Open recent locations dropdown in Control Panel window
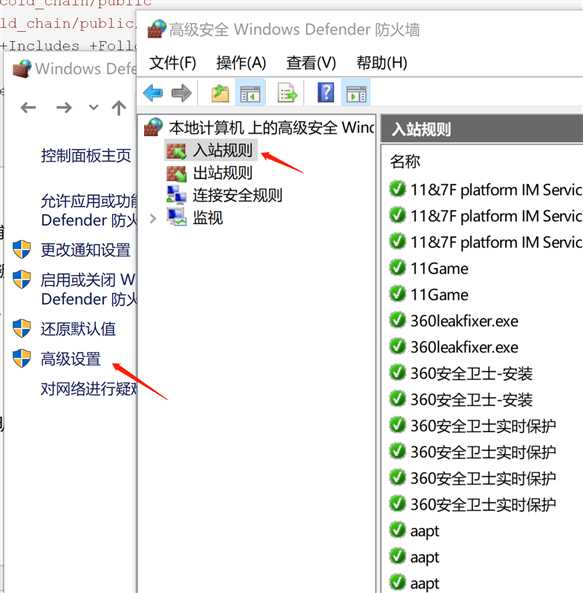583x593 pixels. click(x=93, y=108)
